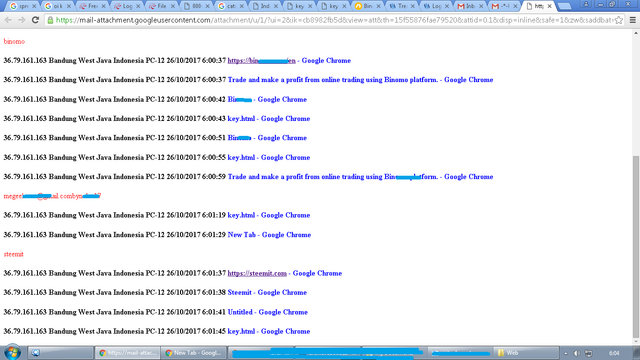Click the Chrome user profile icon
Screen dimensions: 640x360
tap(586, 4)
